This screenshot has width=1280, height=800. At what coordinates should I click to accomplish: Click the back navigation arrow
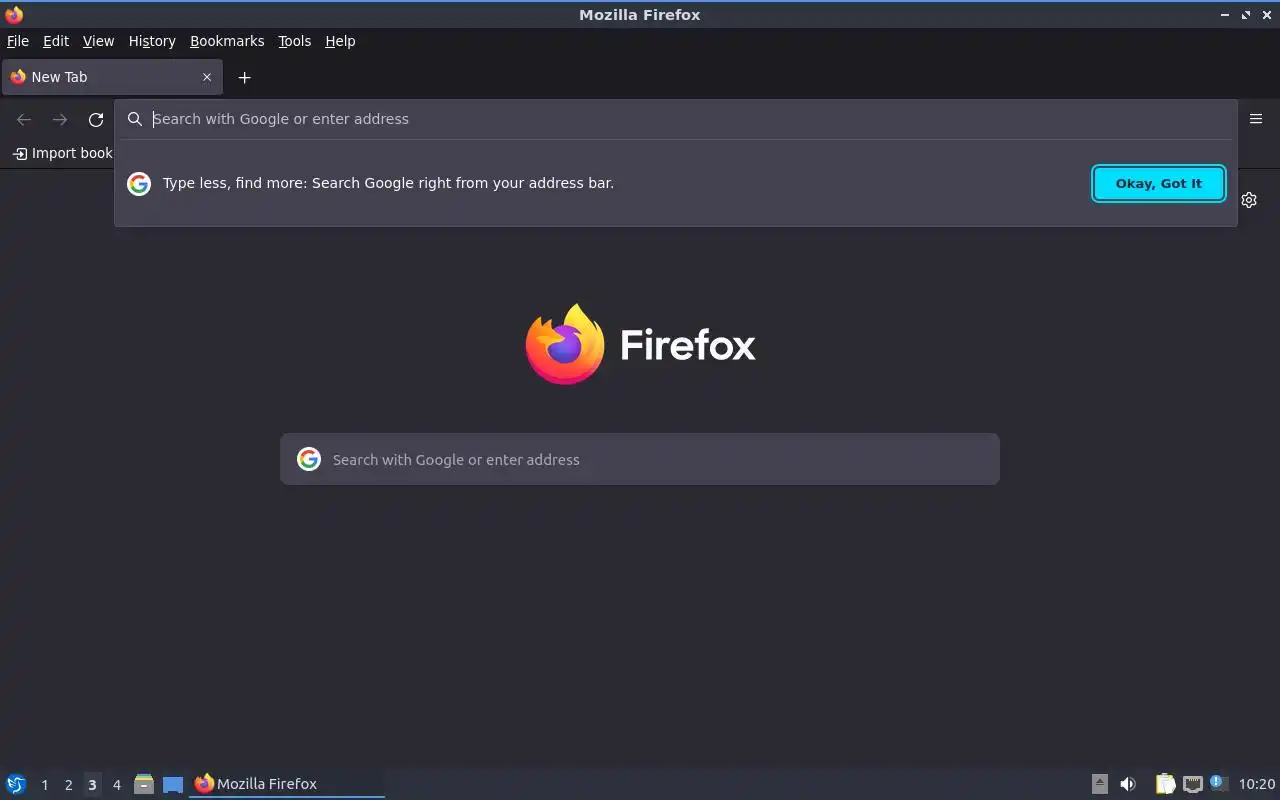(x=24, y=119)
